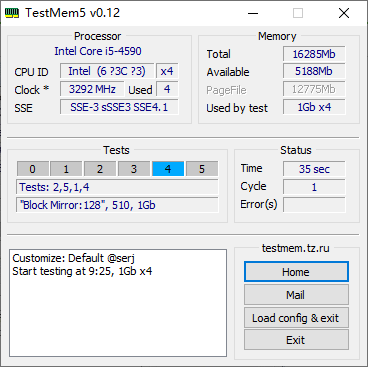Click PageFile 12775Mb field
The width and height of the screenshot is (368, 367).
click(x=314, y=89)
